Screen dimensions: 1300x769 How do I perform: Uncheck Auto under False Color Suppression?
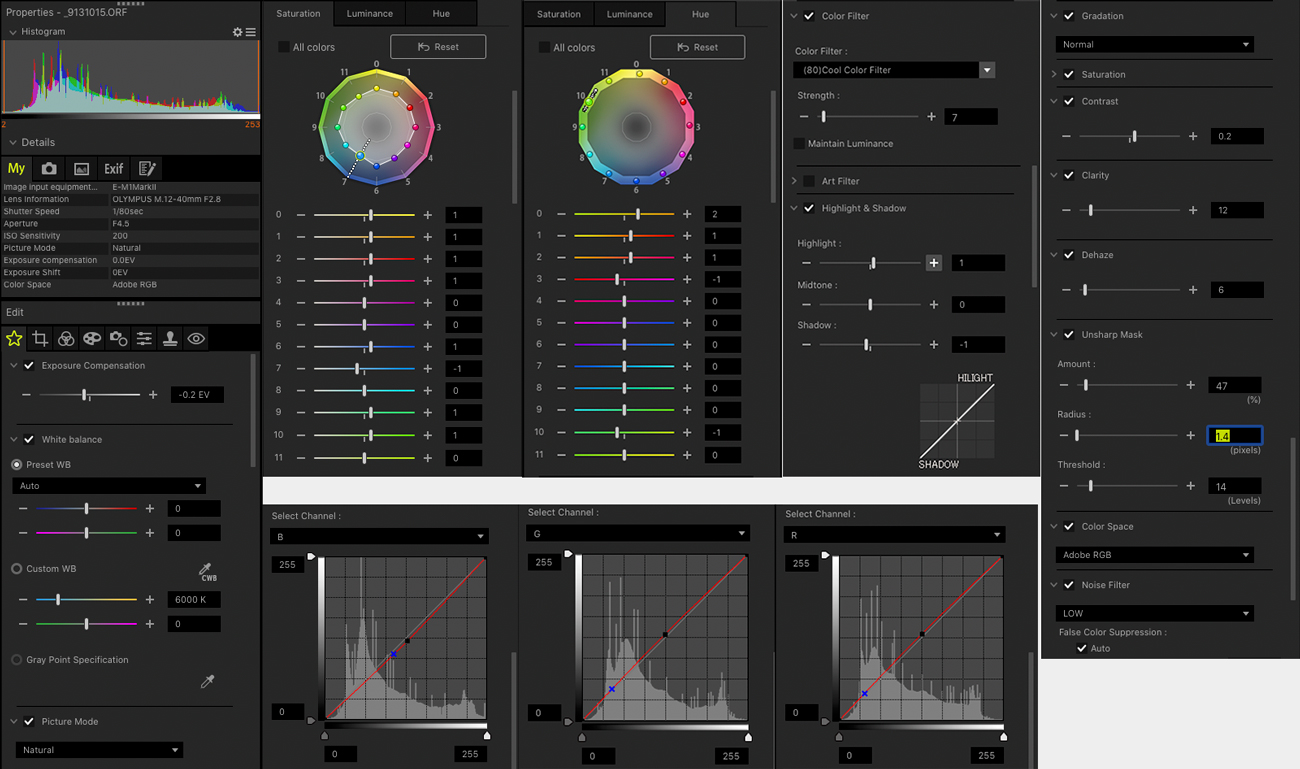1084,648
